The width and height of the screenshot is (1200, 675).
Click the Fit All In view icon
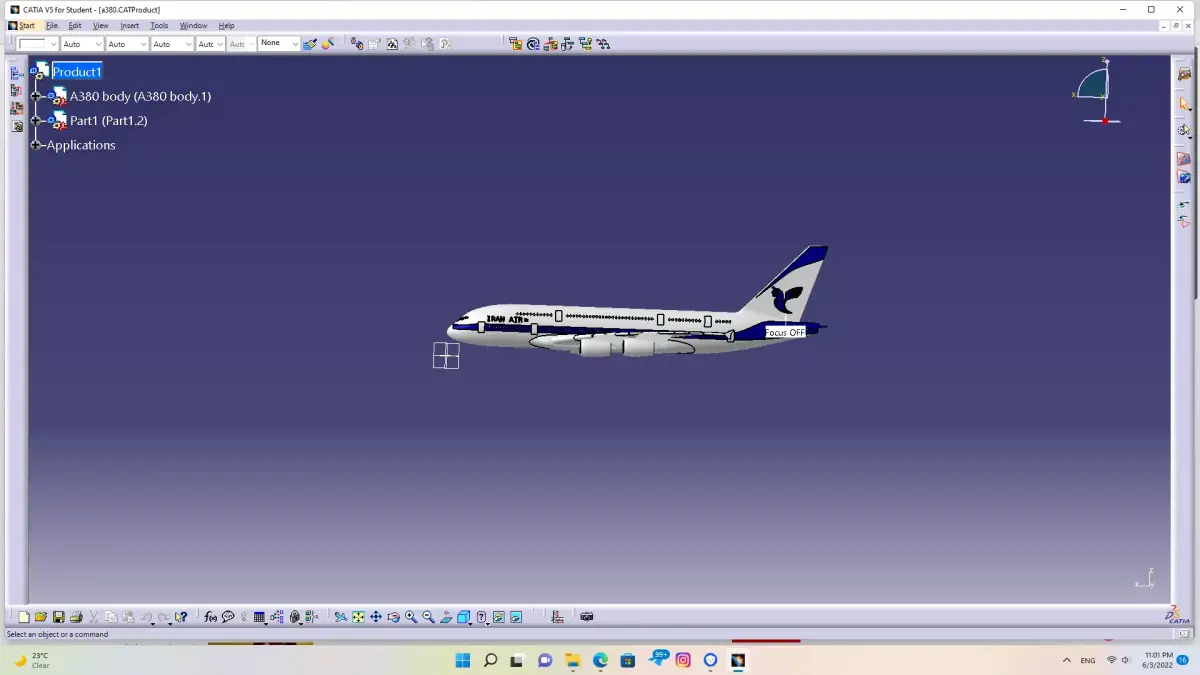358,617
